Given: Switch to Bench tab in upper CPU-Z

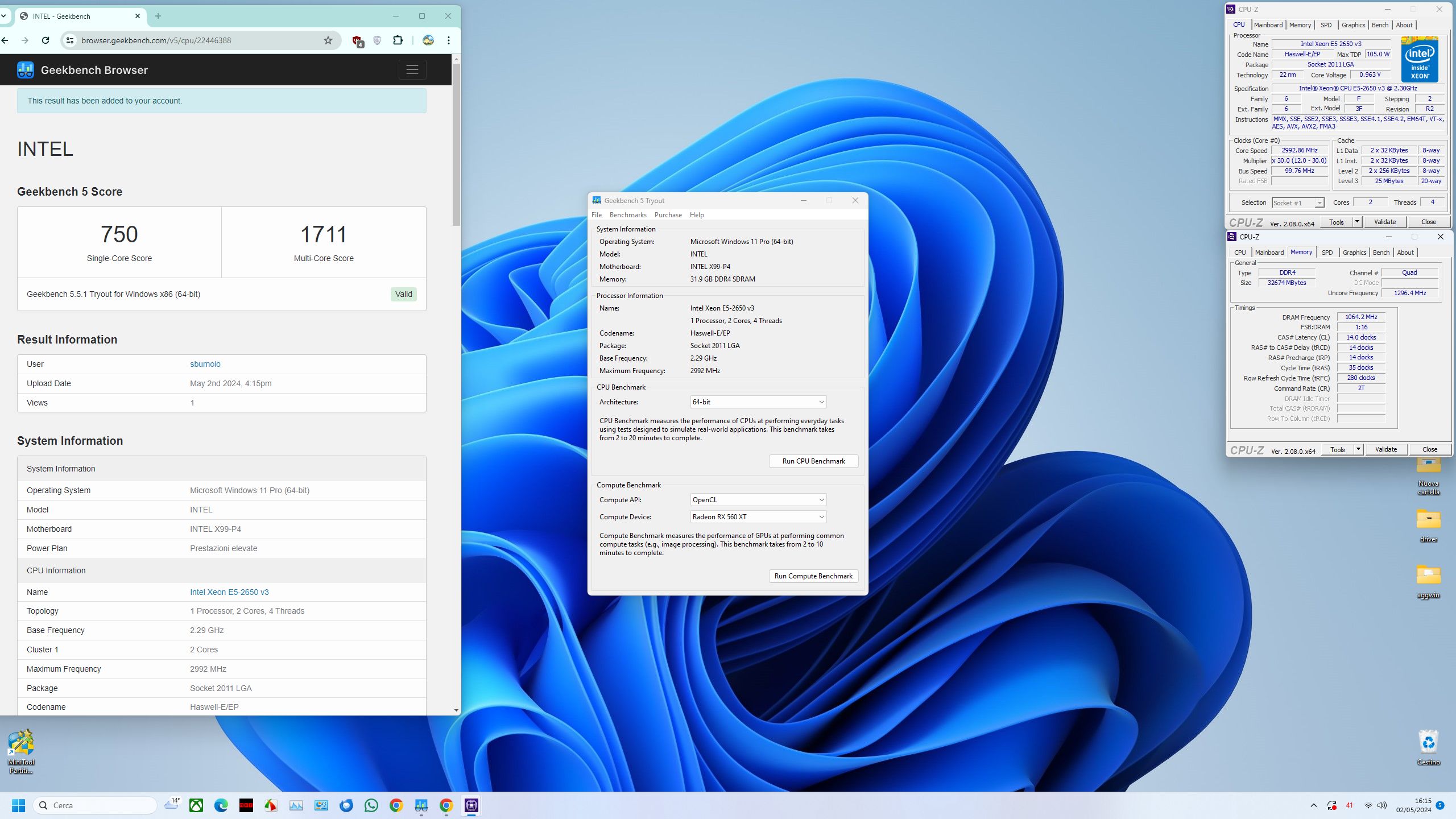Looking at the screenshot, I should pyautogui.click(x=1380, y=25).
